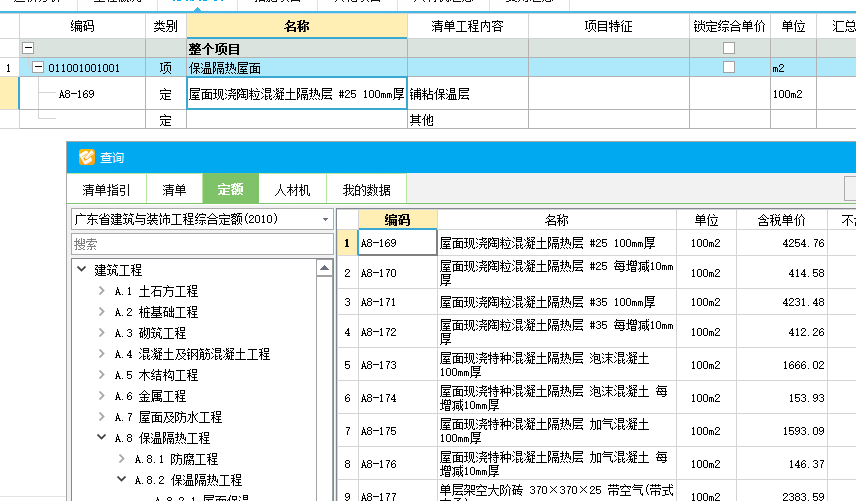This screenshot has width=856, height=501.
Task: Click the 搜索 search field
Action: pos(202,244)
